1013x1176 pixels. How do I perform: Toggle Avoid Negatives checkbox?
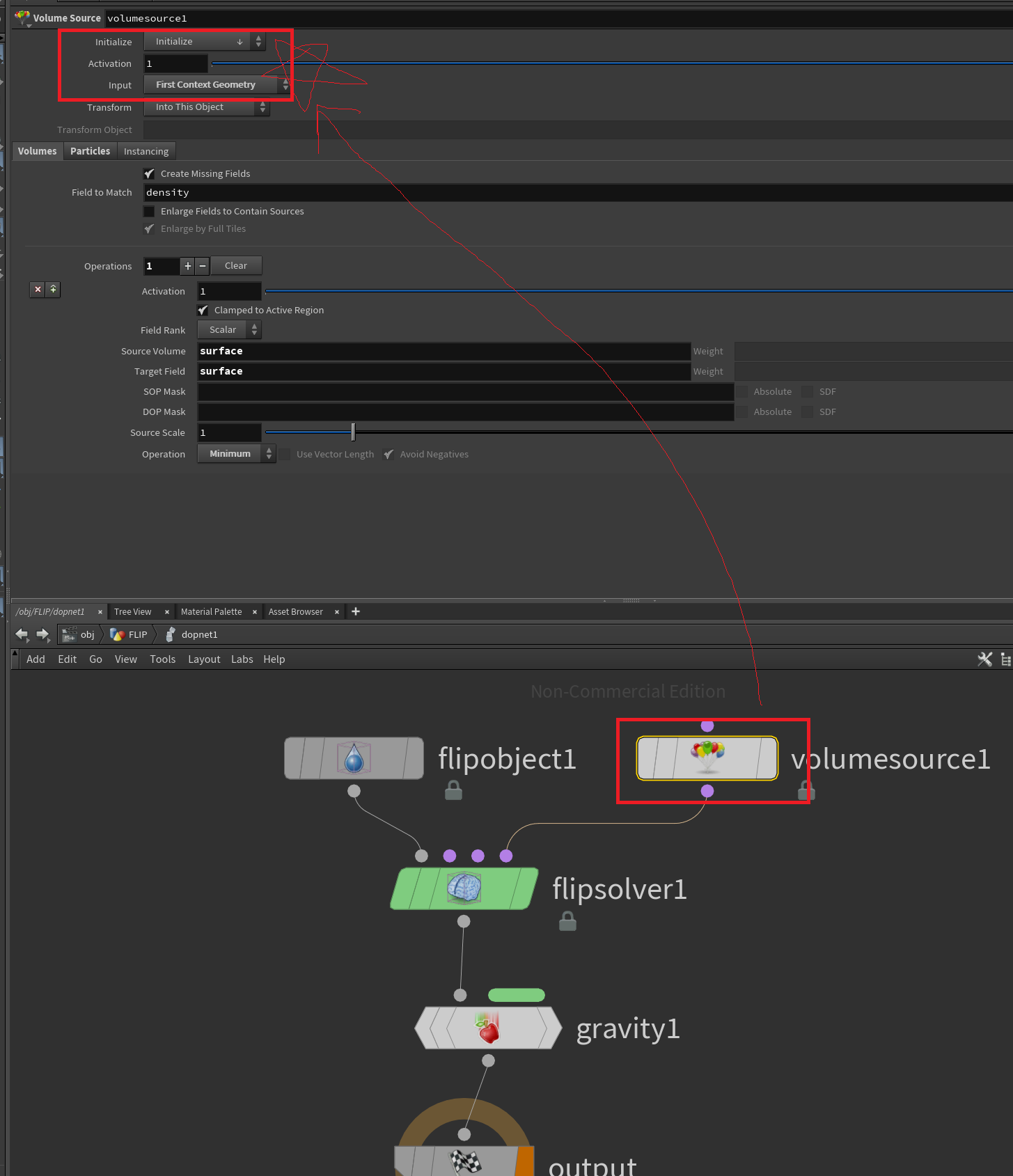[x=388, y=454]
